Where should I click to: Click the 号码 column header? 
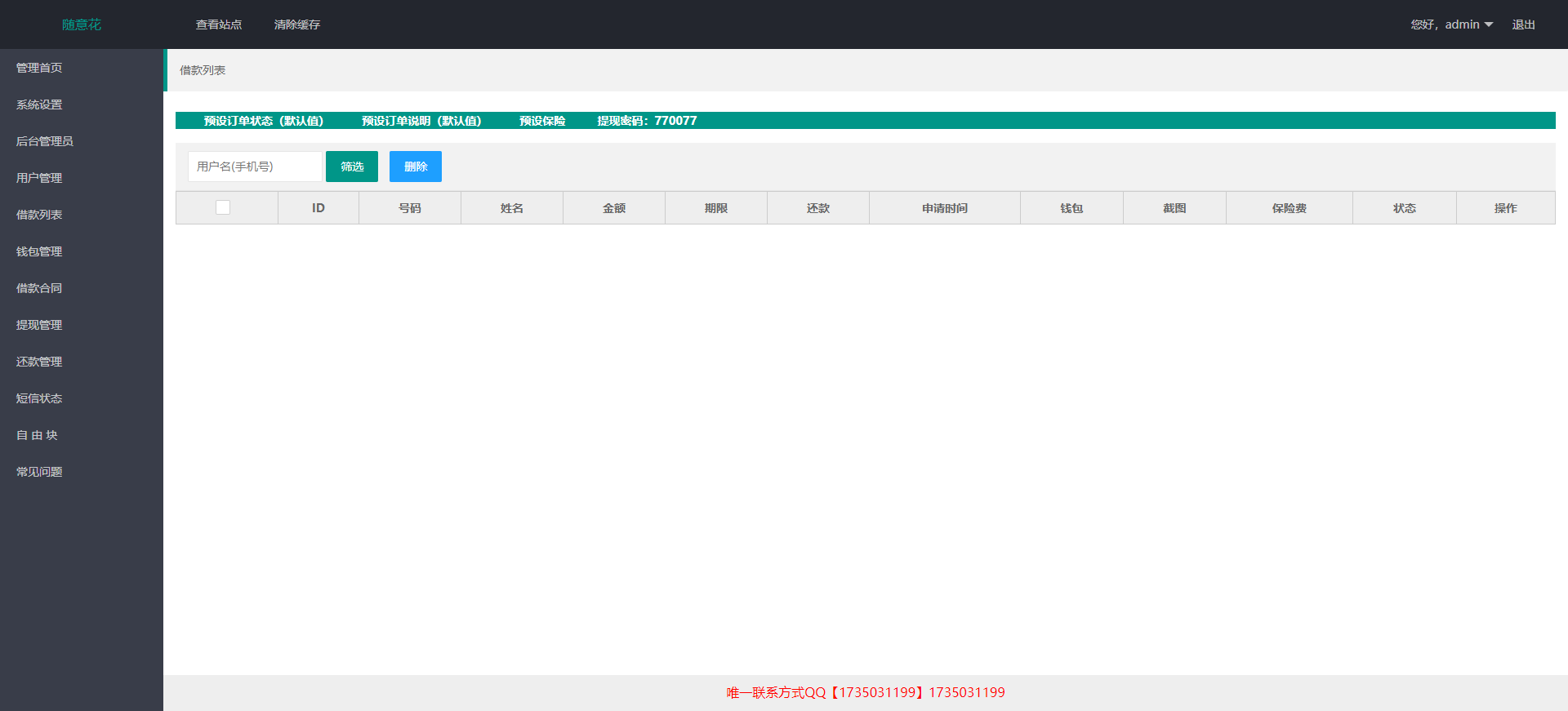click(x=410, y=208)
